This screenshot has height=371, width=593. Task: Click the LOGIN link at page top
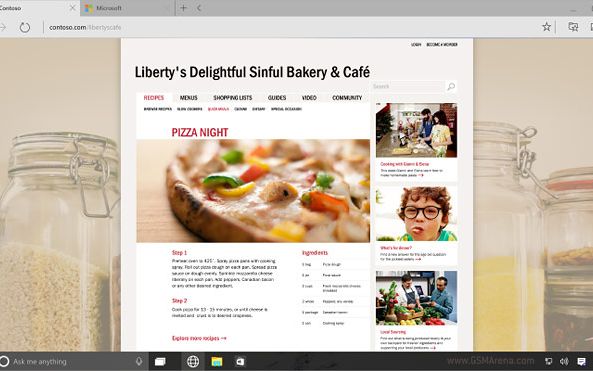pos(416,45)
